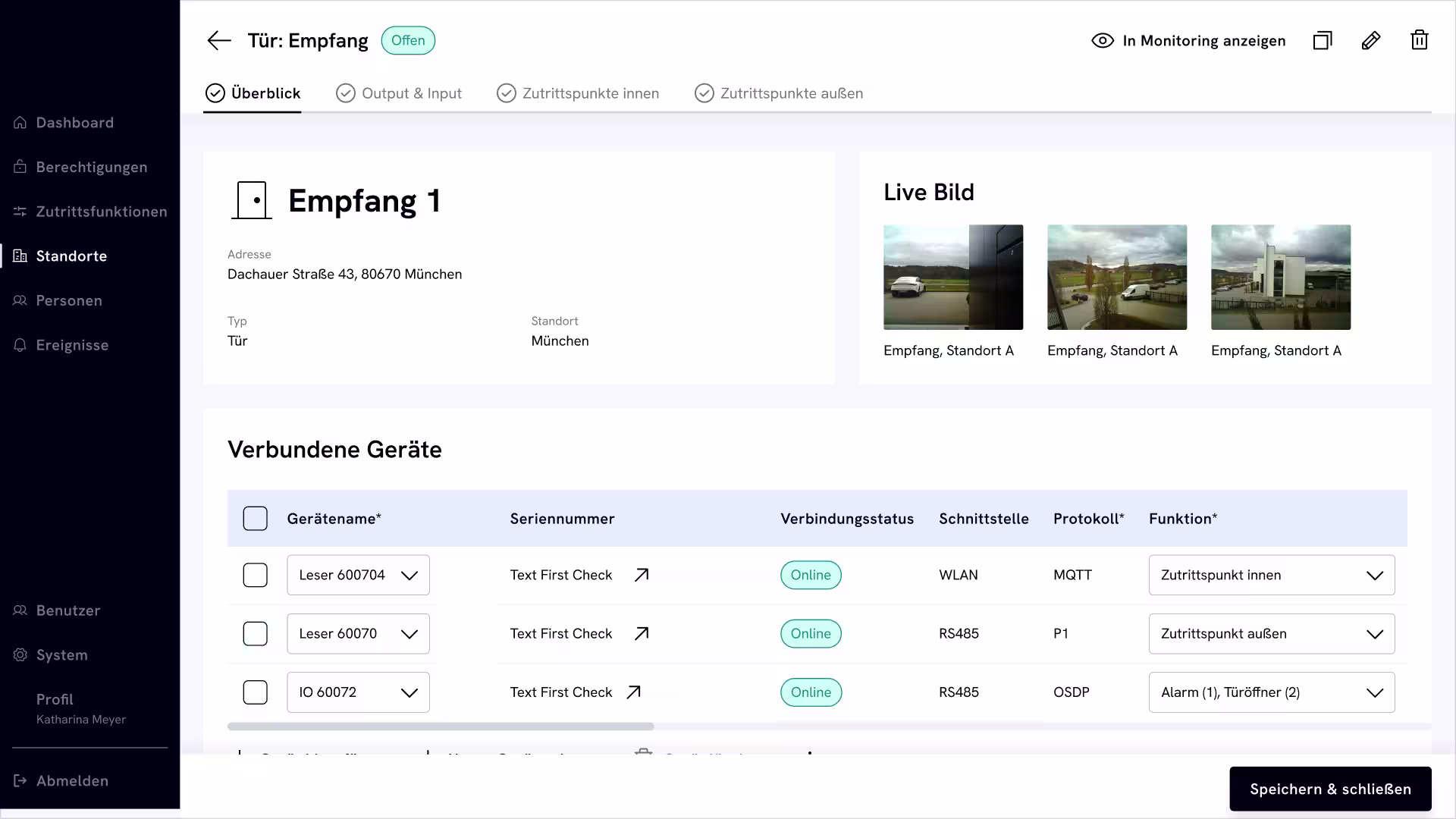1456x819 pixels.
Task: Click the eye icon for monitoring view
Action: 1103,40
